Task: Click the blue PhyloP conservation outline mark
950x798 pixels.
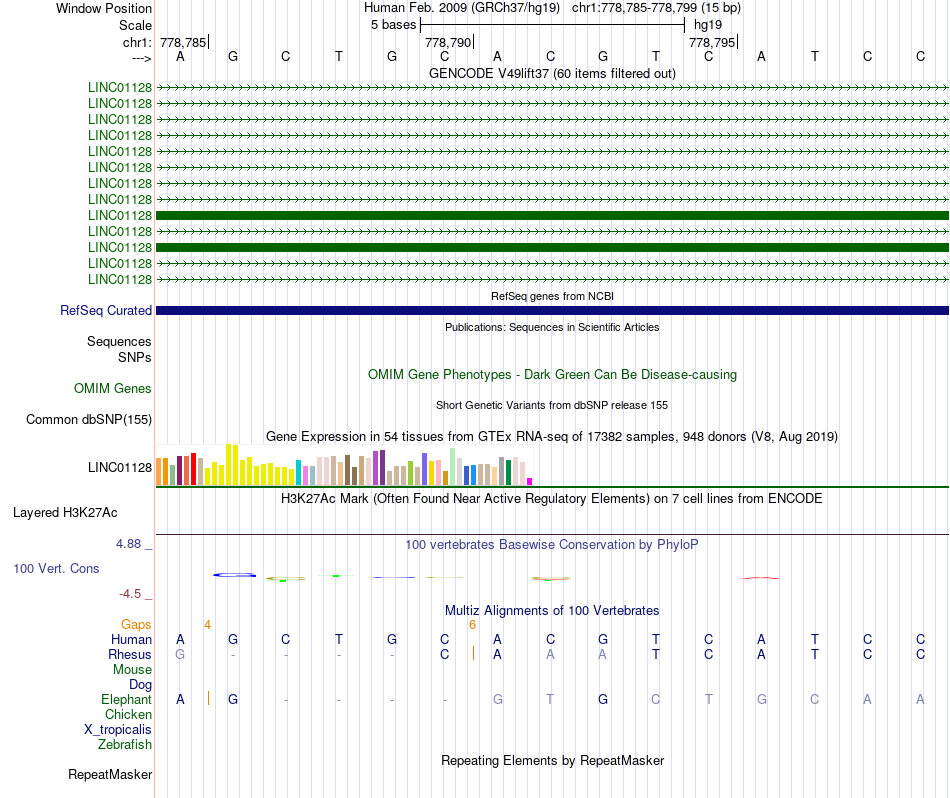Action: 234,574
